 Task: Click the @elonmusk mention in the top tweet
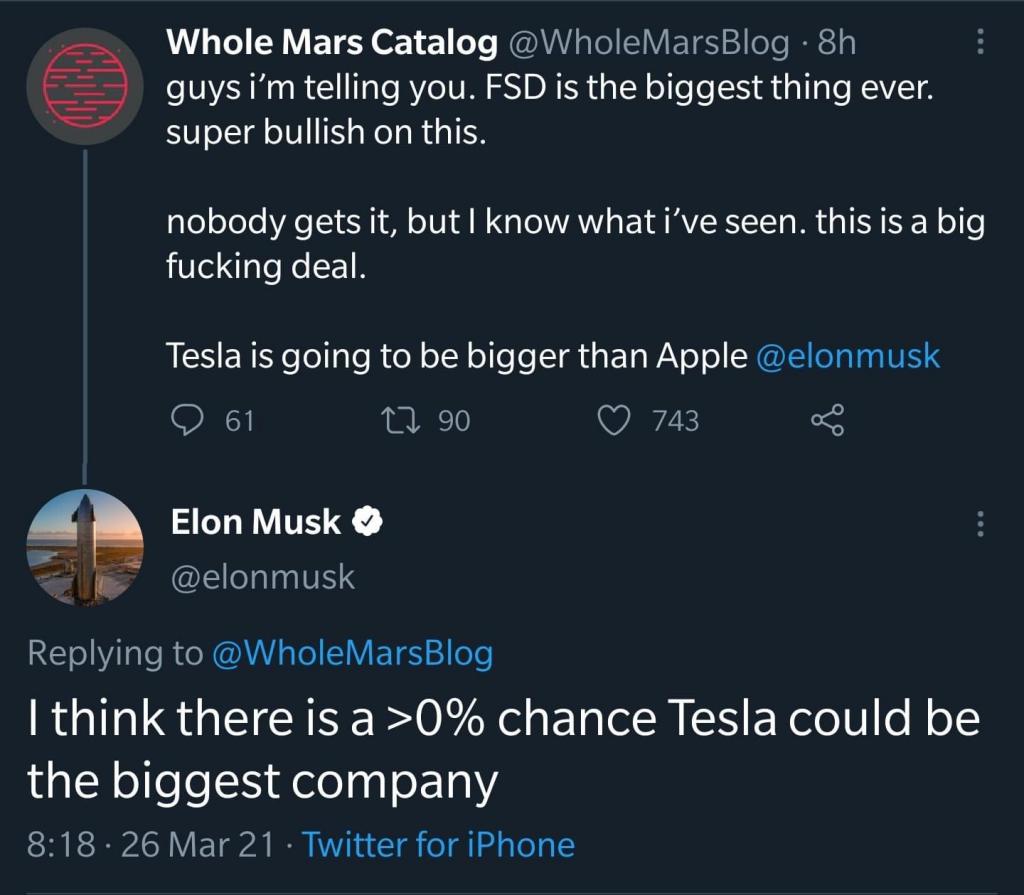[x=848, y=357]
